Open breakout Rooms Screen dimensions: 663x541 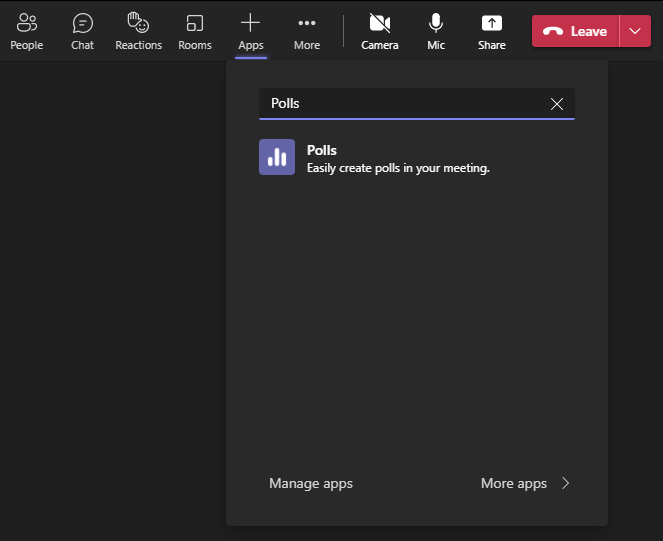(195, 31)
